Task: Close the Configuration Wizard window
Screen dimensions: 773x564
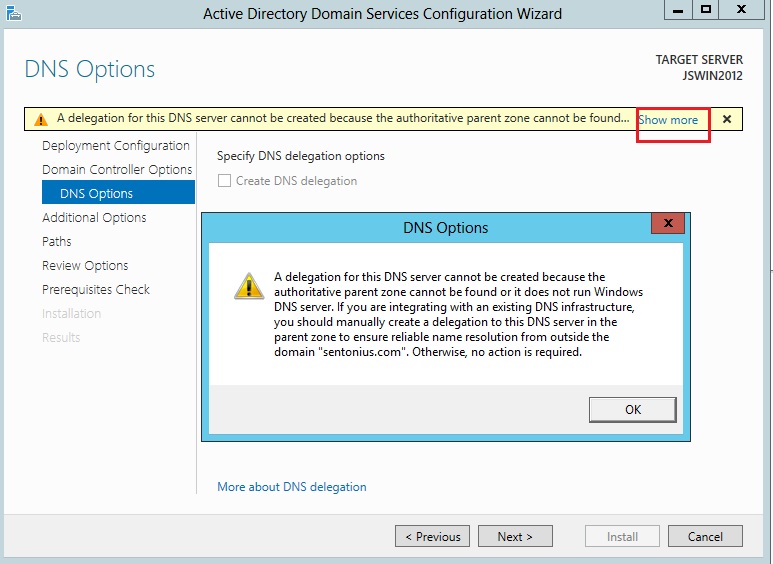Action: point(741,10)
